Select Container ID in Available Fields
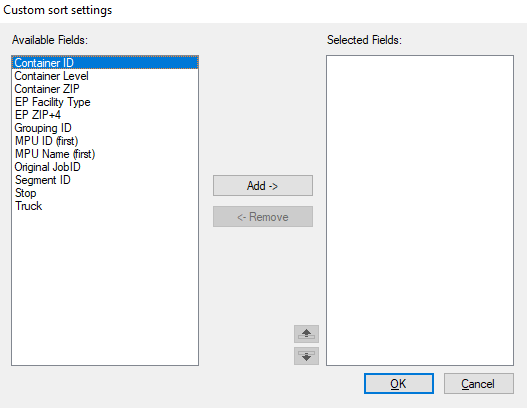The width and height of the screenshot is (527, 408). pyautogui.click(x=105, y=63)
